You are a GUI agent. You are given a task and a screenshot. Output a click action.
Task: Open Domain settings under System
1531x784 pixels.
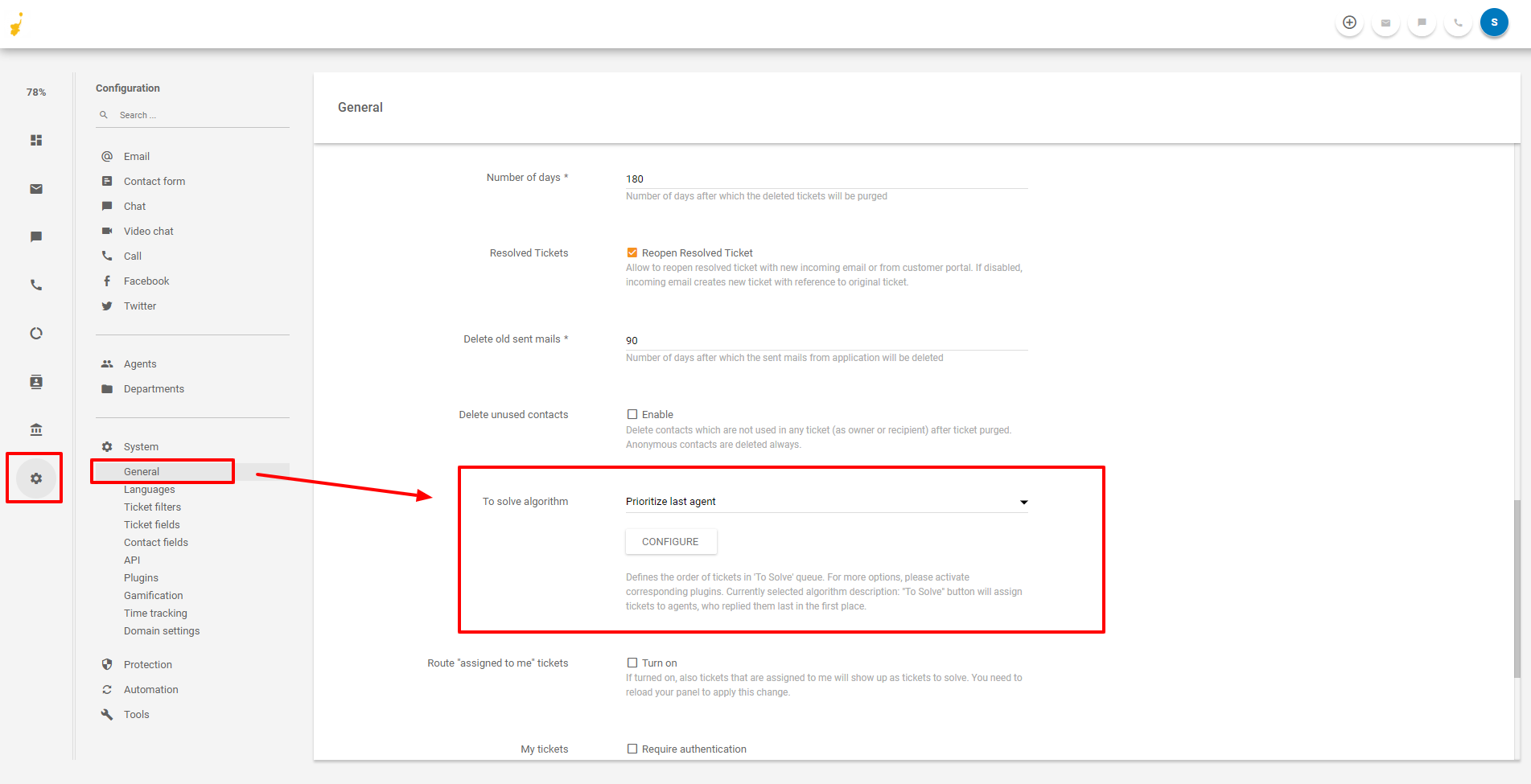(162, 630)
